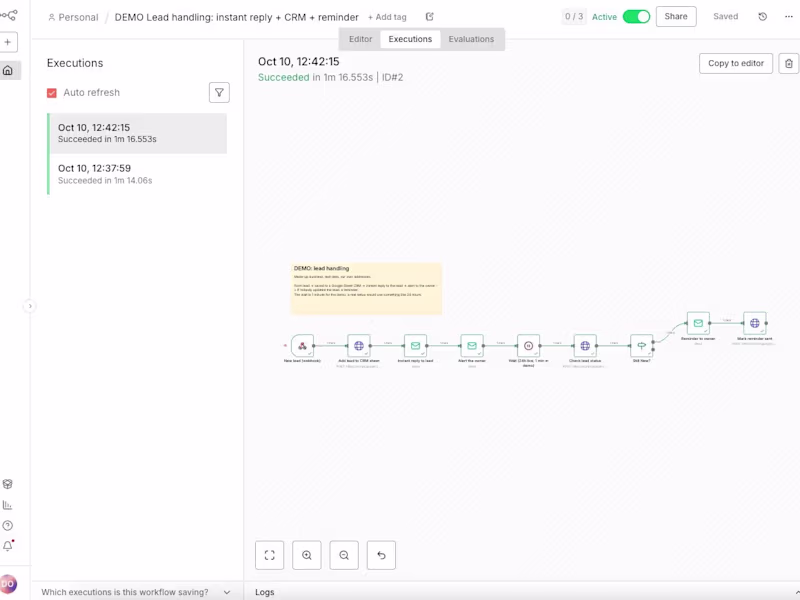The width and height of the screenshot is (800, 600).
Task: Select the Oct 10, 12:37:59 execution
Action: point(137,174)
